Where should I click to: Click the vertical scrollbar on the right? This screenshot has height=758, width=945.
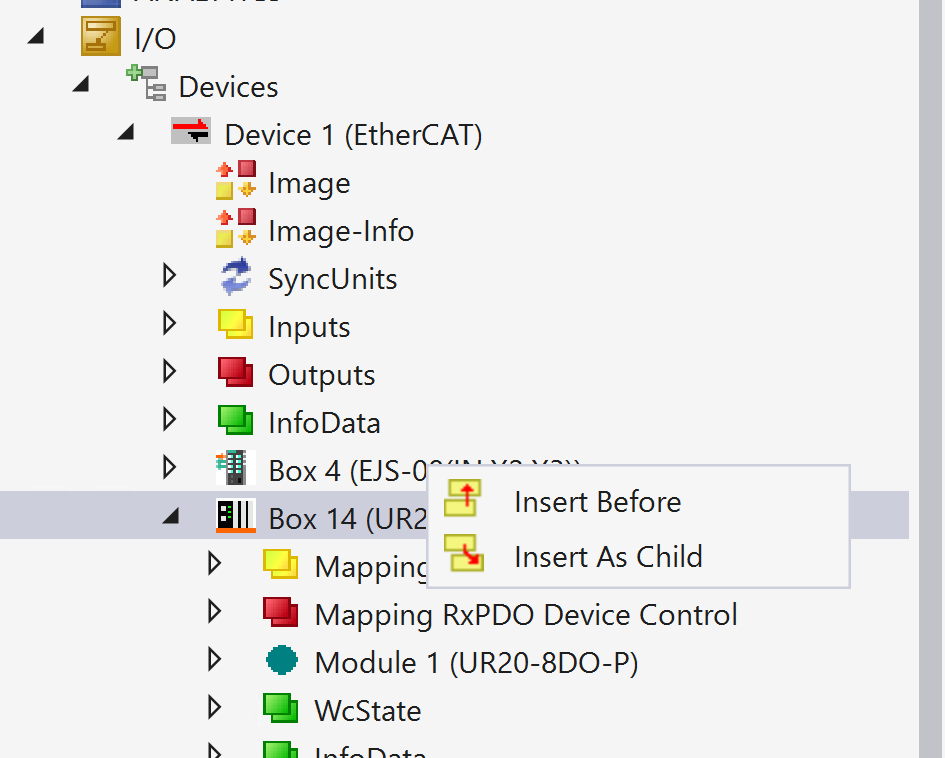[x=931, y=380]
